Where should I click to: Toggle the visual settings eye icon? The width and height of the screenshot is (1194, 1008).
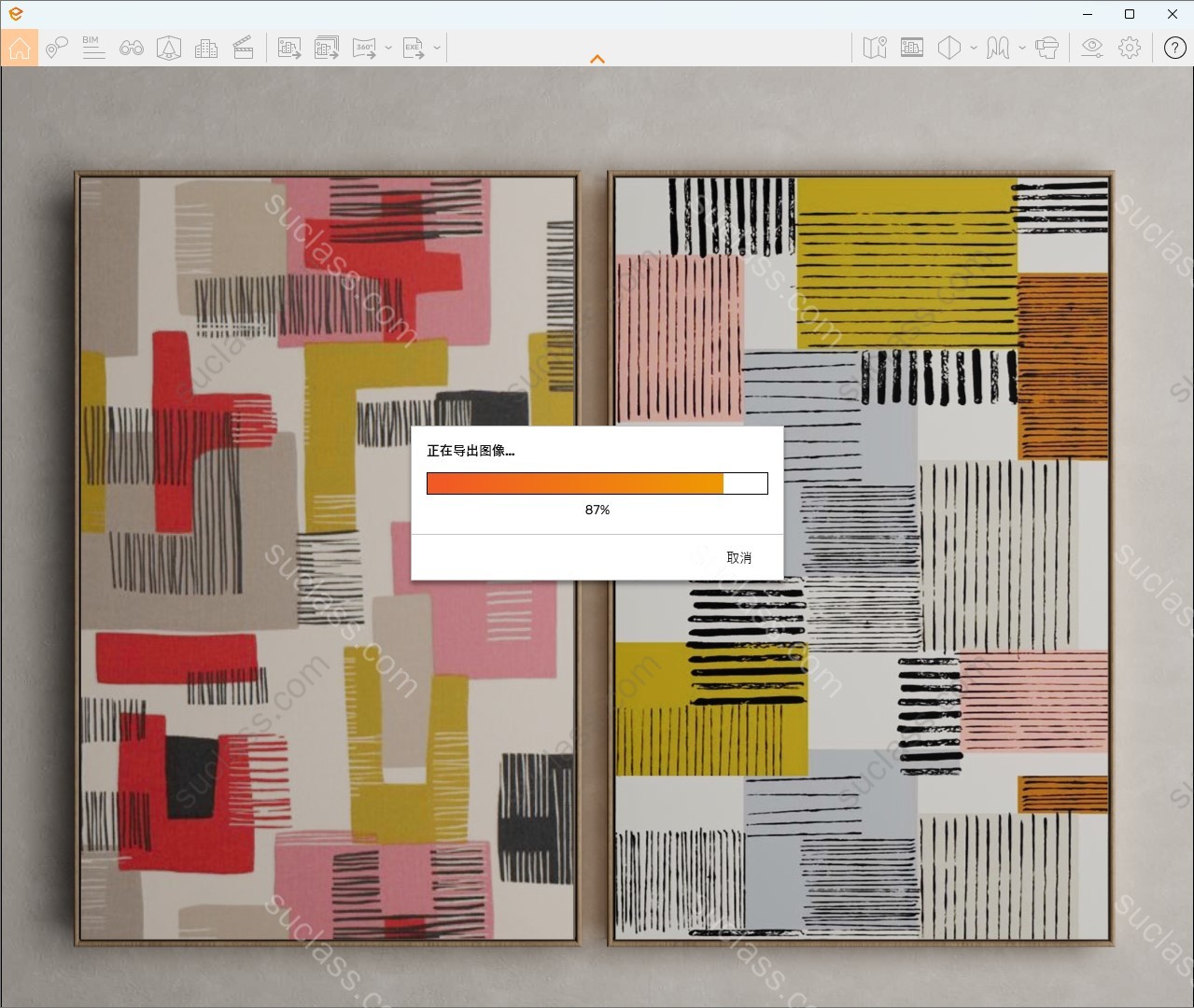tap(1091, 48)
